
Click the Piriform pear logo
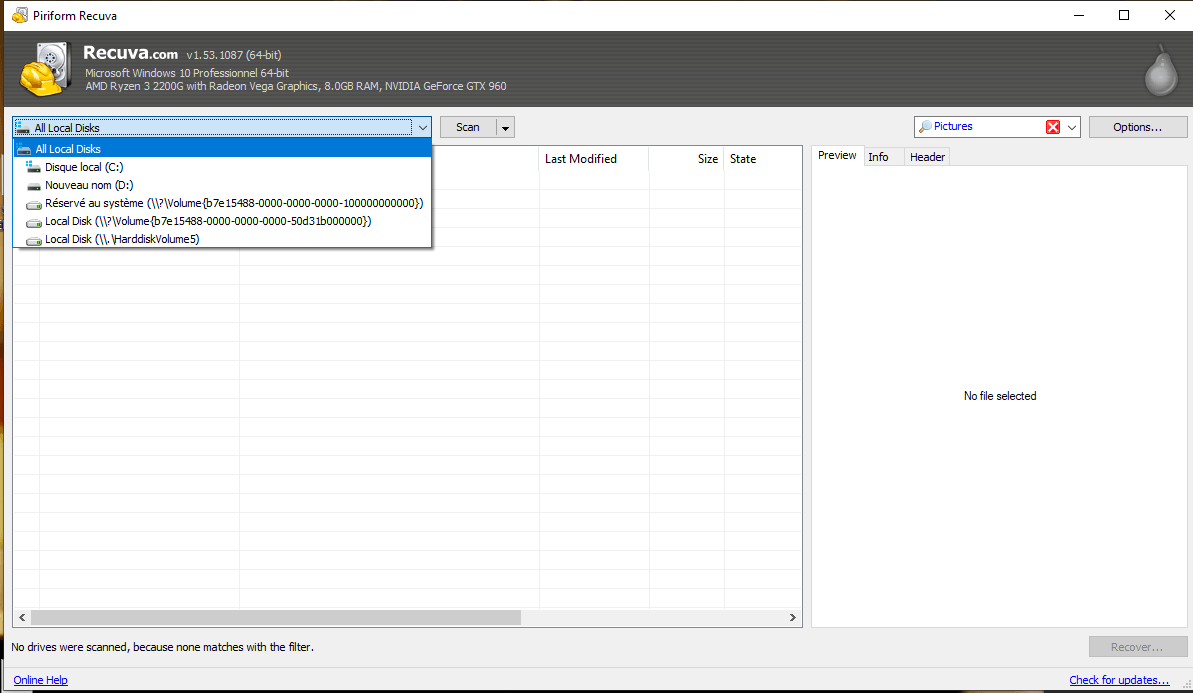point(1161,71)
